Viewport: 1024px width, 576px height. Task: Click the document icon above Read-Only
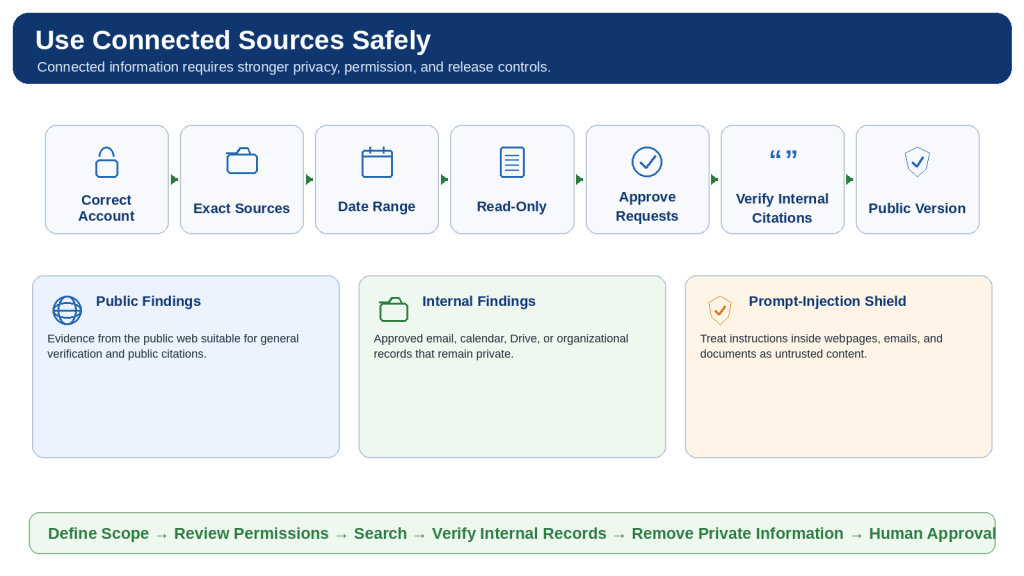coord(512,162)
